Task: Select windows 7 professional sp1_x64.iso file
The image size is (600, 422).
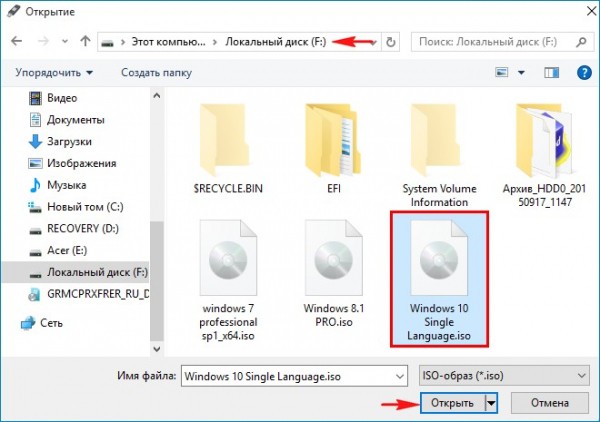Action: point(228,280)
